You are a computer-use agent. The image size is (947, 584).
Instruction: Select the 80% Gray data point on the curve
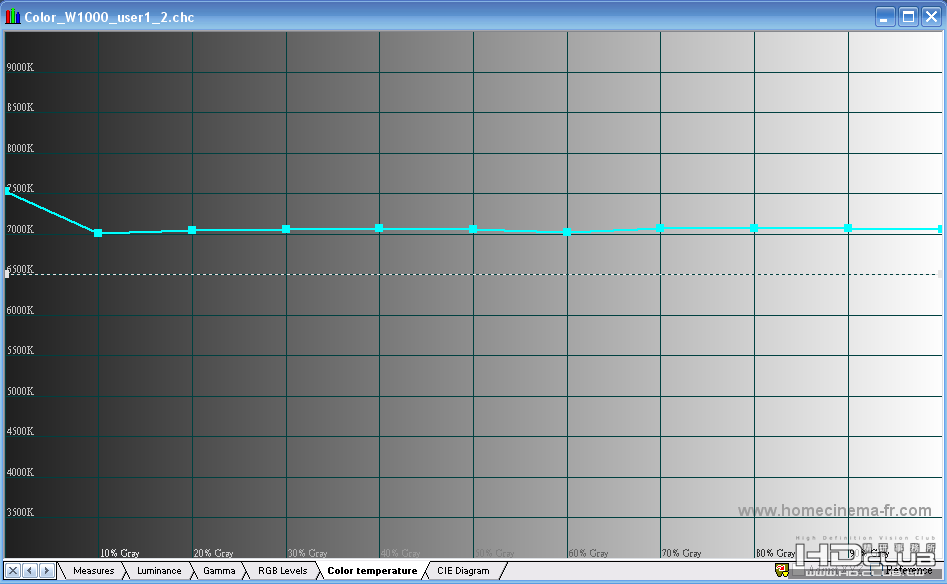click(x=754, y=228)
